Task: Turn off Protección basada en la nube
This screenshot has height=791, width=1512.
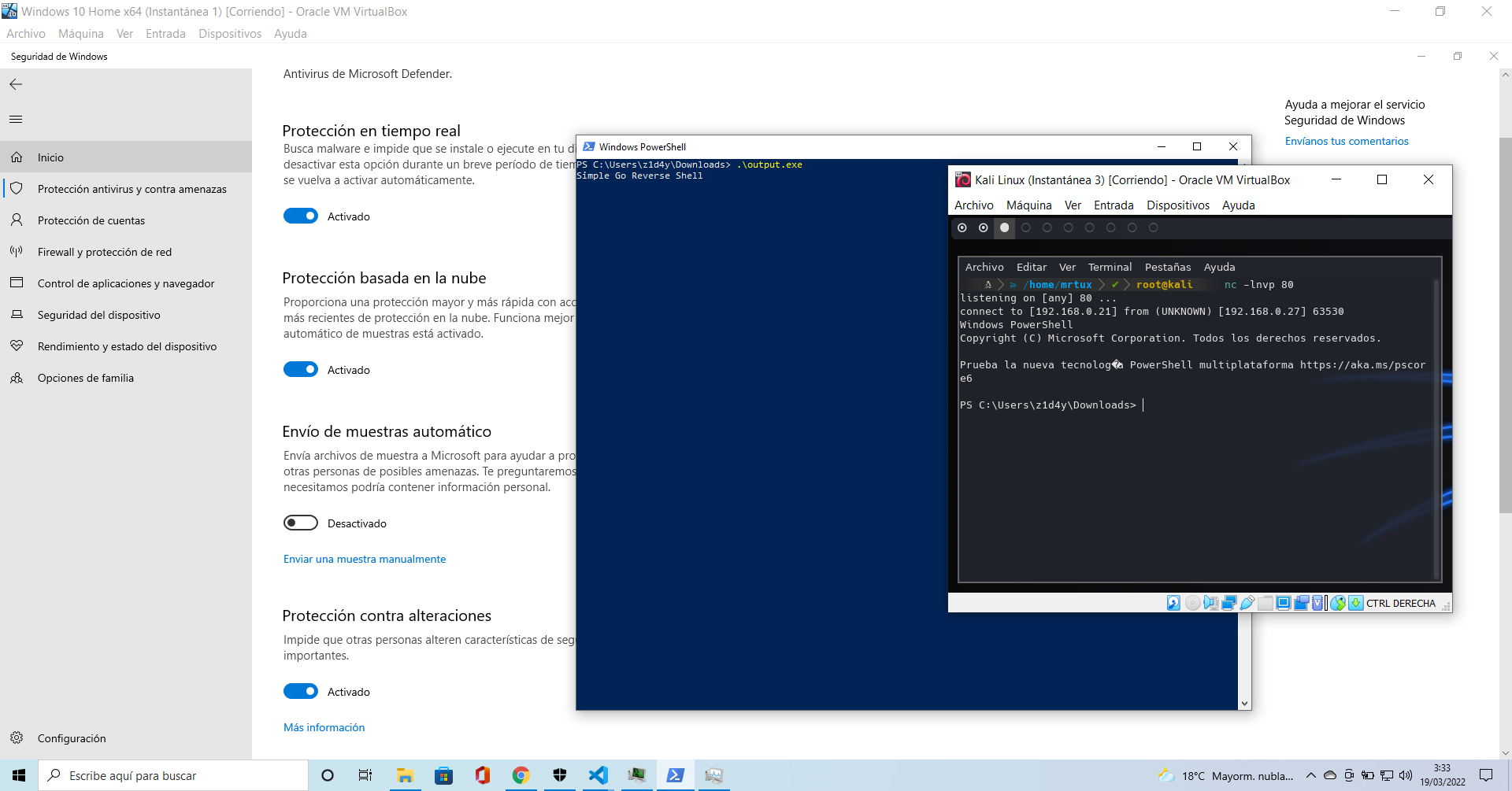Action: coord(301,370)
